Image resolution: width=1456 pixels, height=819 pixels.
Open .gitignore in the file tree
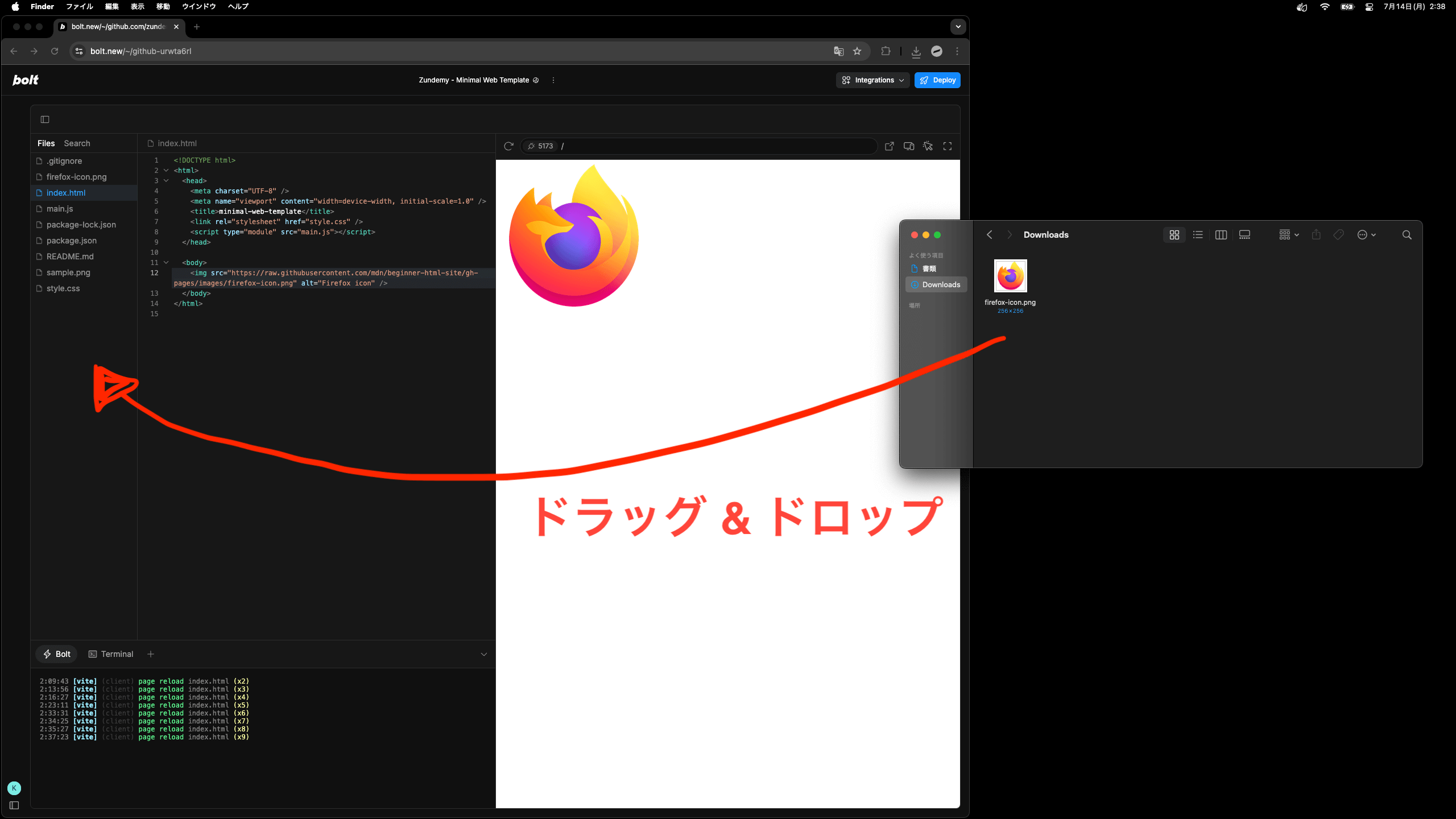pyautogui.click(x=84, y=161)
